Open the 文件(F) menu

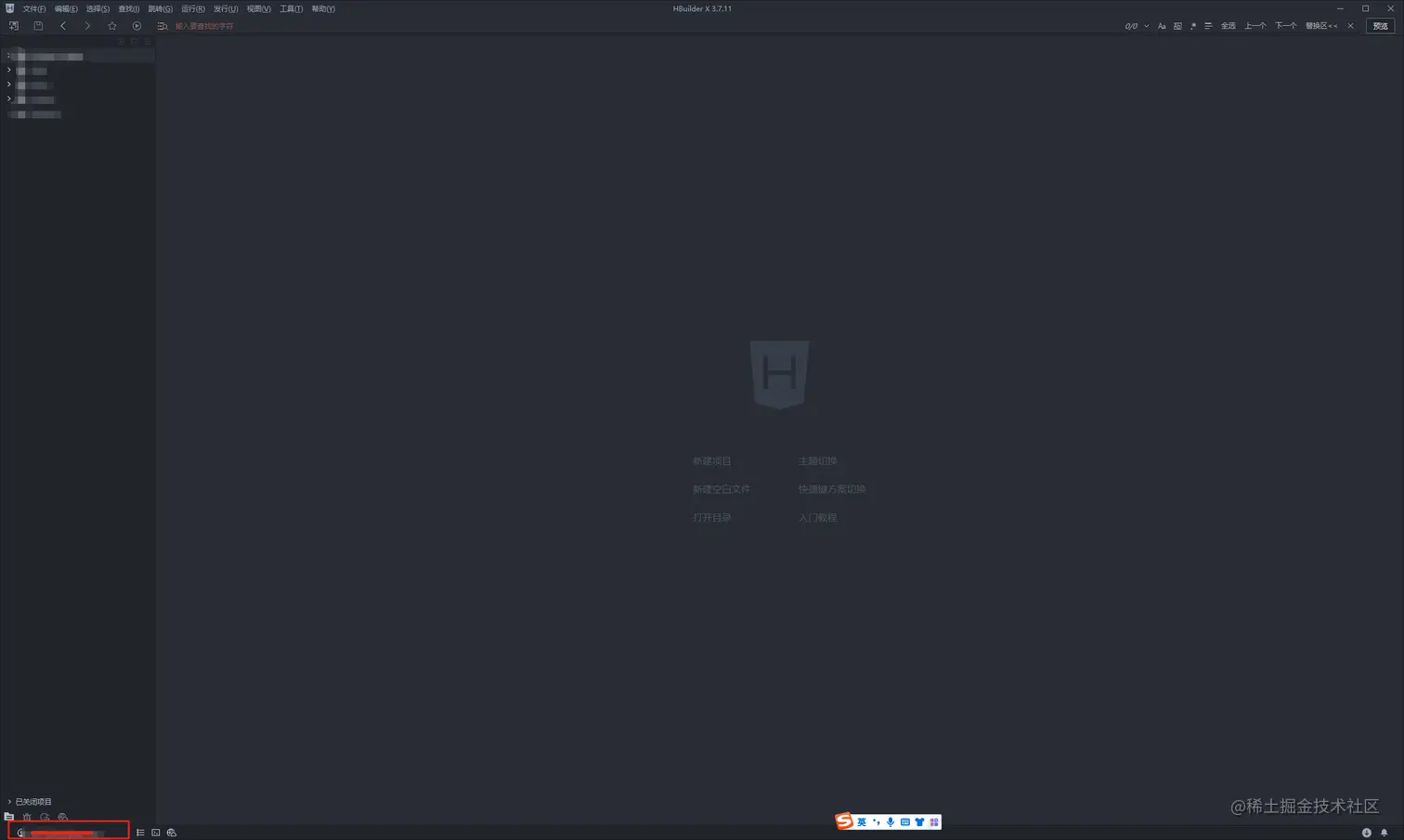(x=34, y=8)
